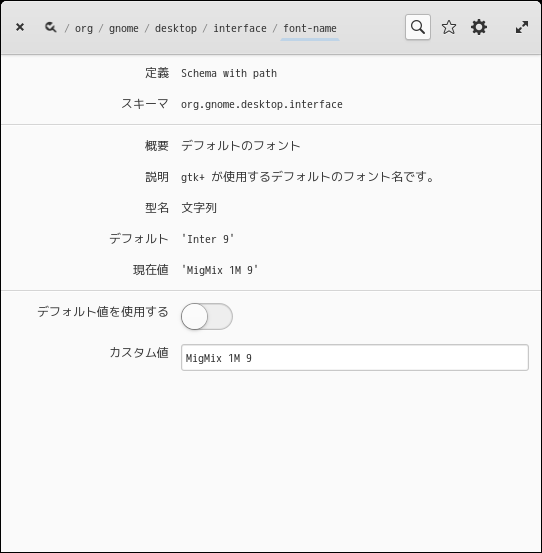Click the description starting with 'gtk+'
The height and width of the screenshot is (553, 542).
click(307, 177)
